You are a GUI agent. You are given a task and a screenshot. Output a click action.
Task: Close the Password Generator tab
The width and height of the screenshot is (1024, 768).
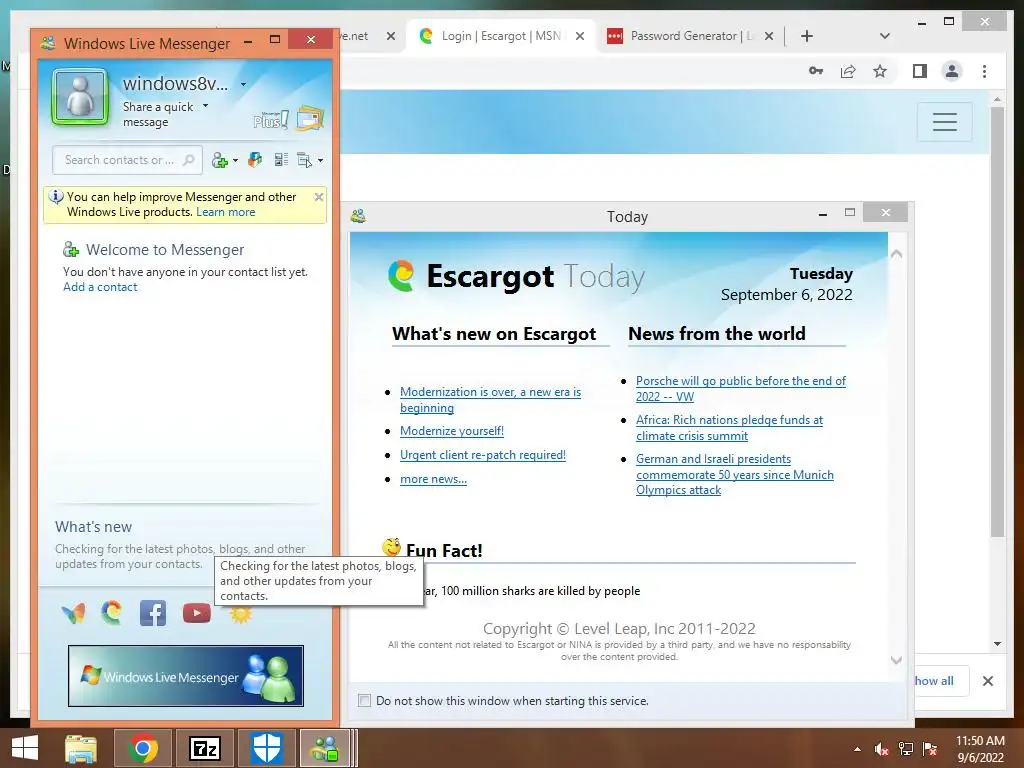(769, 36)
